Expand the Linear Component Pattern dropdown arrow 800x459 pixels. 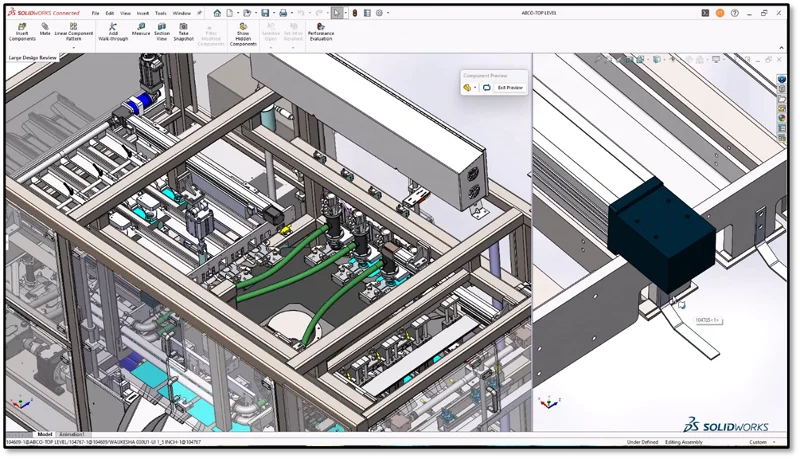[x=74, y=46]
